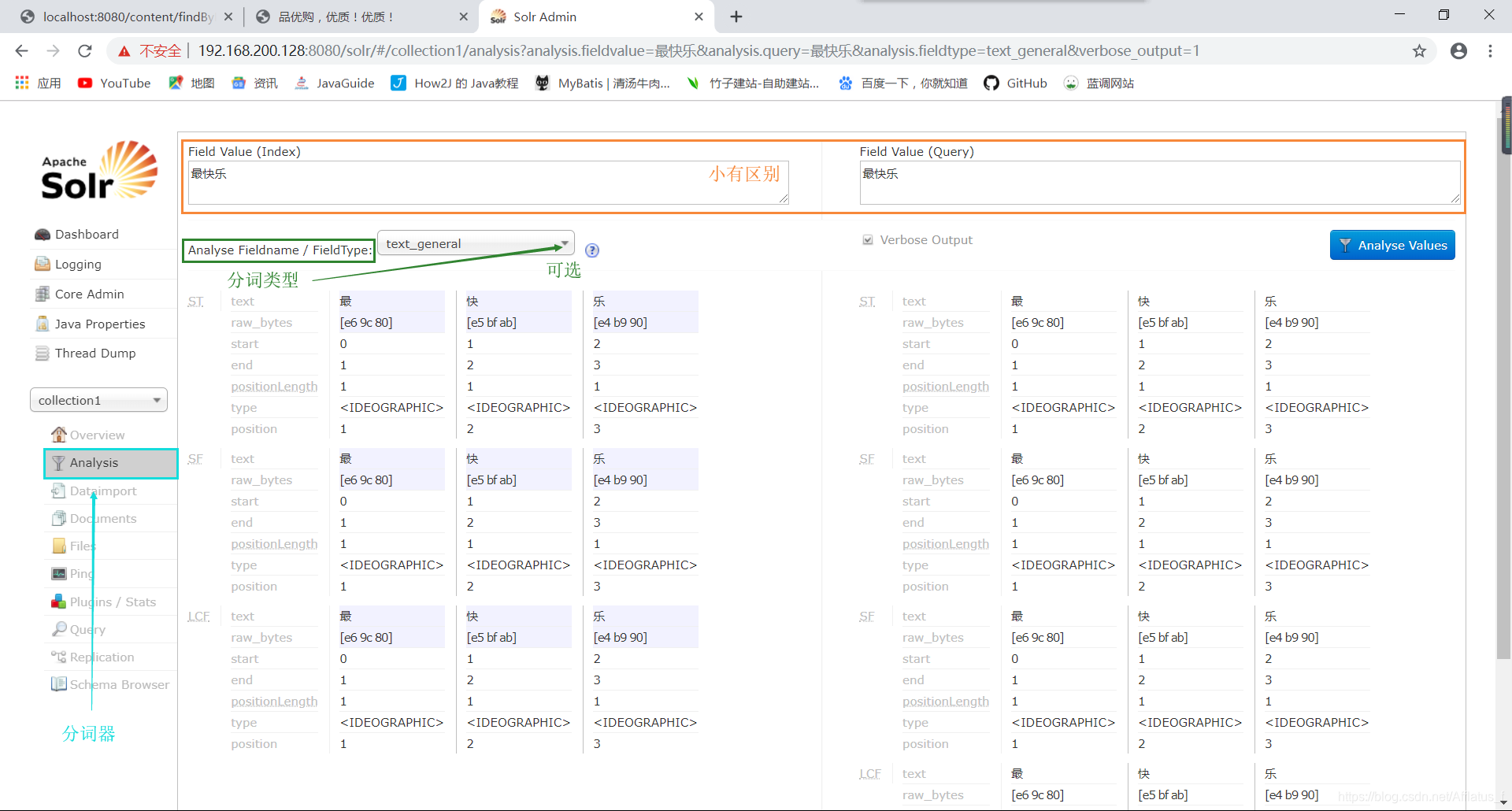Click the browser address bar URL

point(699,51)
